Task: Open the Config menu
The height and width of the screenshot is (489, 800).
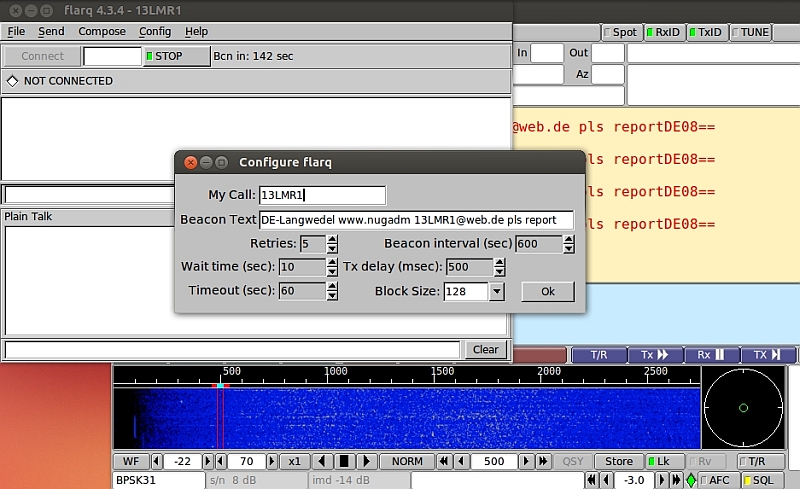Action: pos(155,32)
